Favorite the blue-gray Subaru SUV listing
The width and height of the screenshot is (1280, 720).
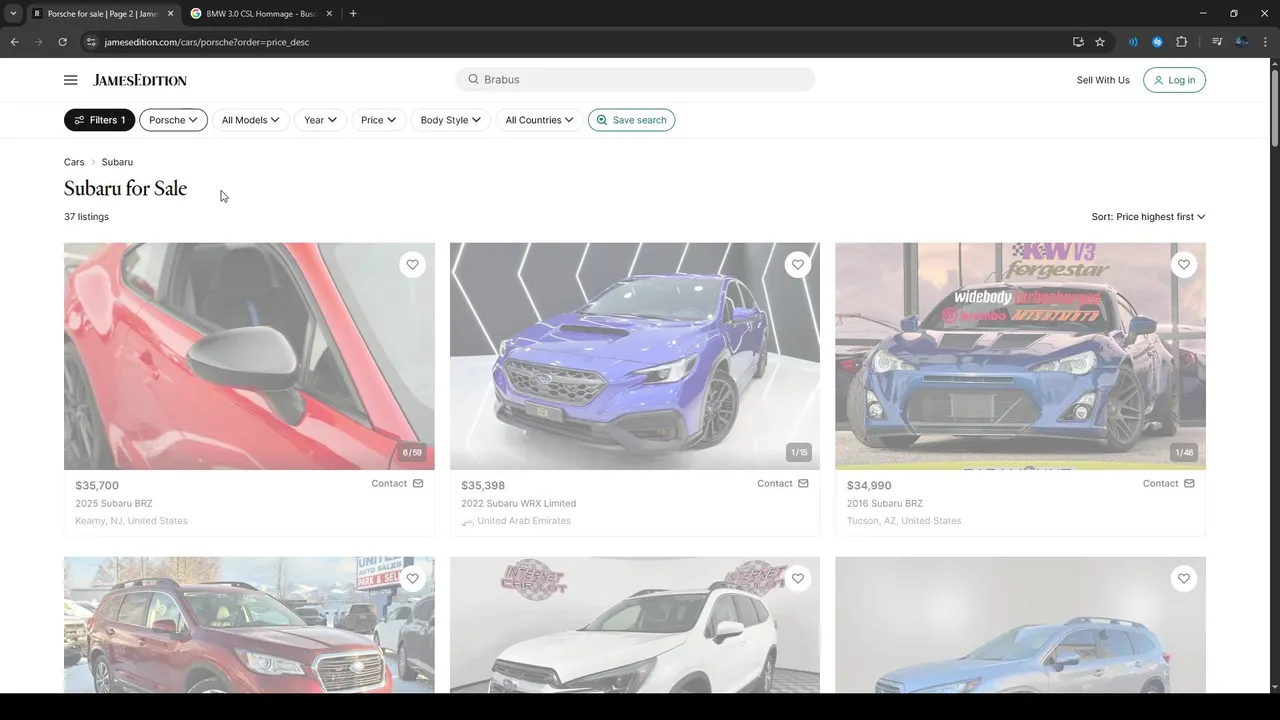pyautogui.click(x=1183, y=579)
